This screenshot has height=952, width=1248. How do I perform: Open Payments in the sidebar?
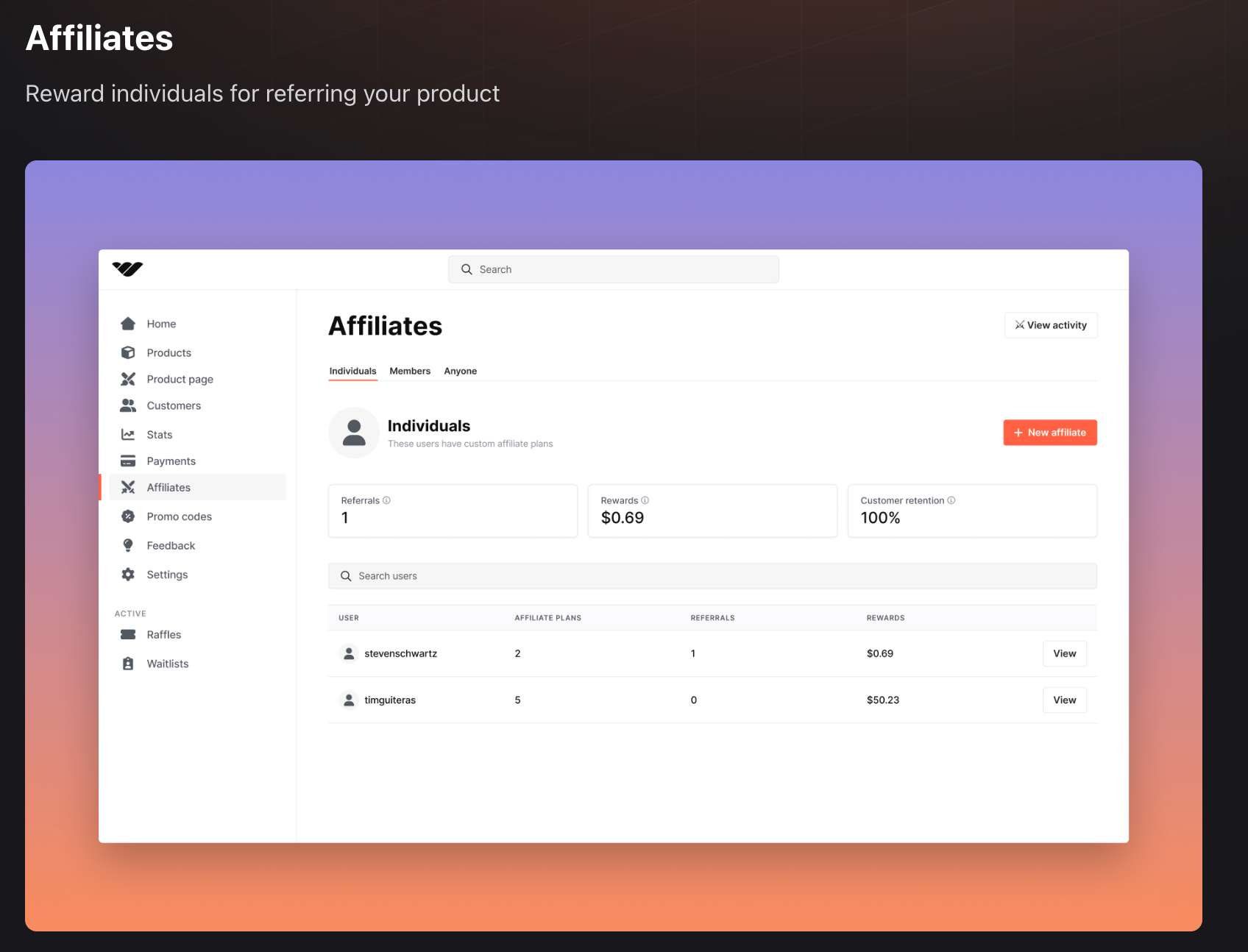coord(198,461)
